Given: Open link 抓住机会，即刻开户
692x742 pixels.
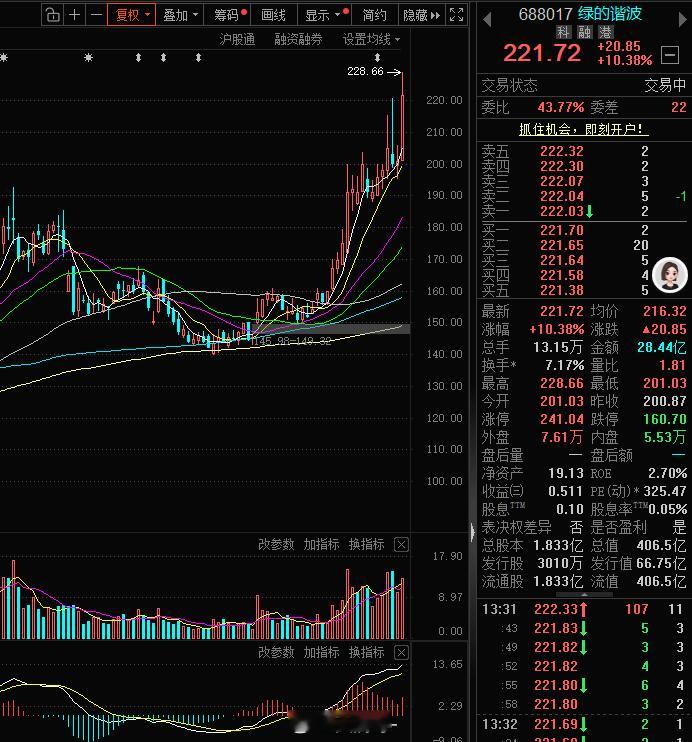Looking at the screenshot, I should 584,129.
